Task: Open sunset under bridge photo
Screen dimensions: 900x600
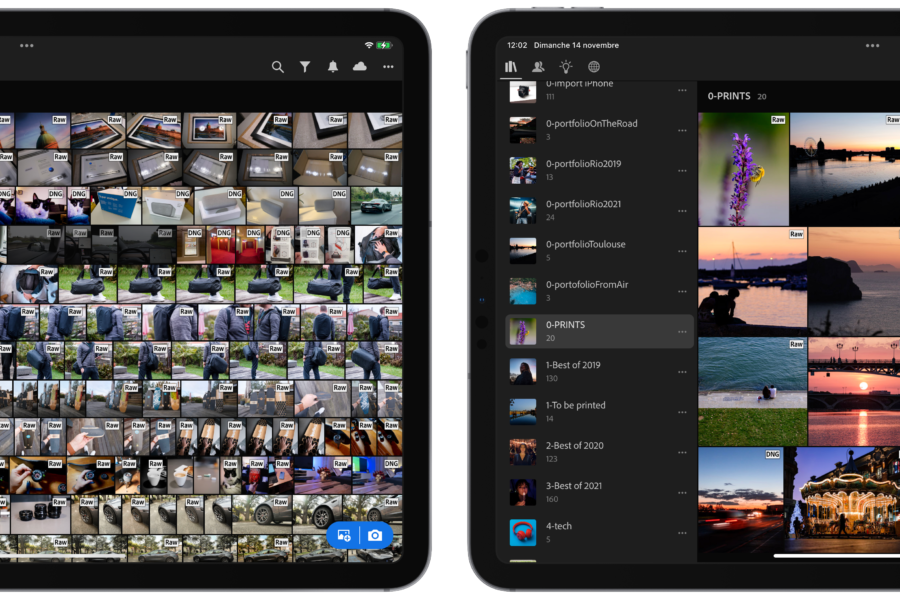Action: (x=854, y=392)
